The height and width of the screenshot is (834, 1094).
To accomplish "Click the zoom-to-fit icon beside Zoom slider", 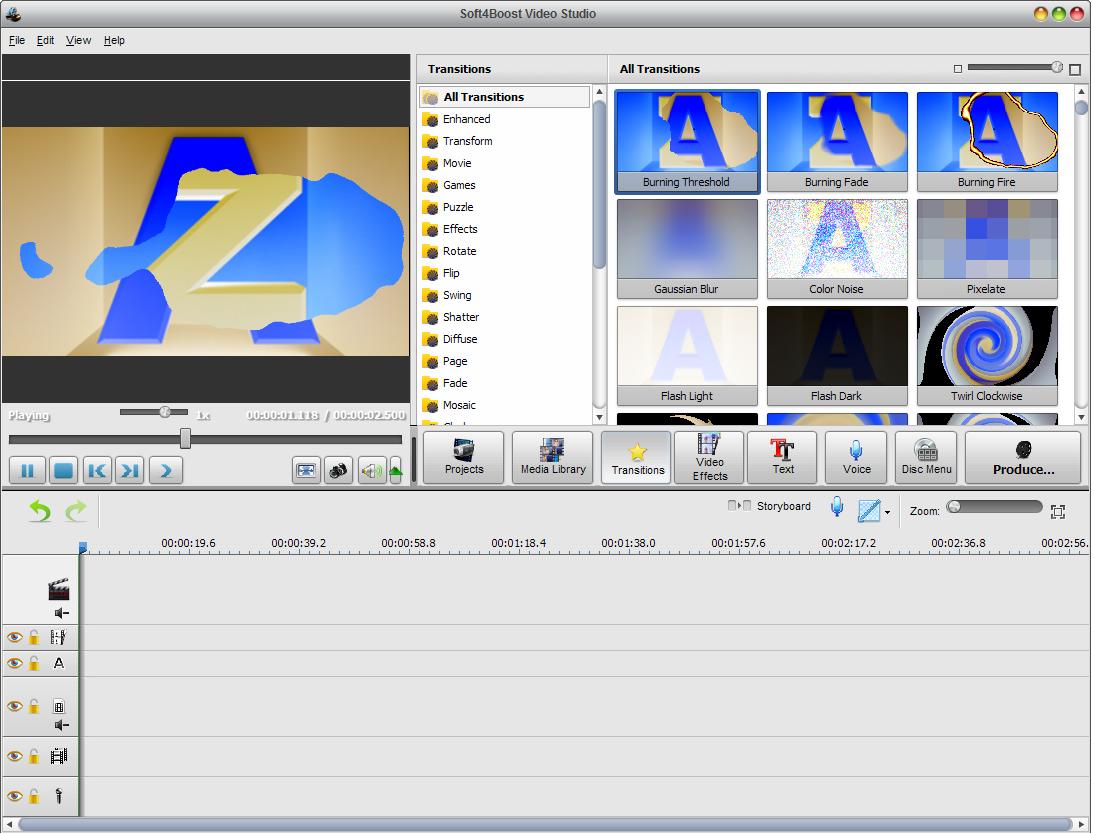I will click(1058, 511).
